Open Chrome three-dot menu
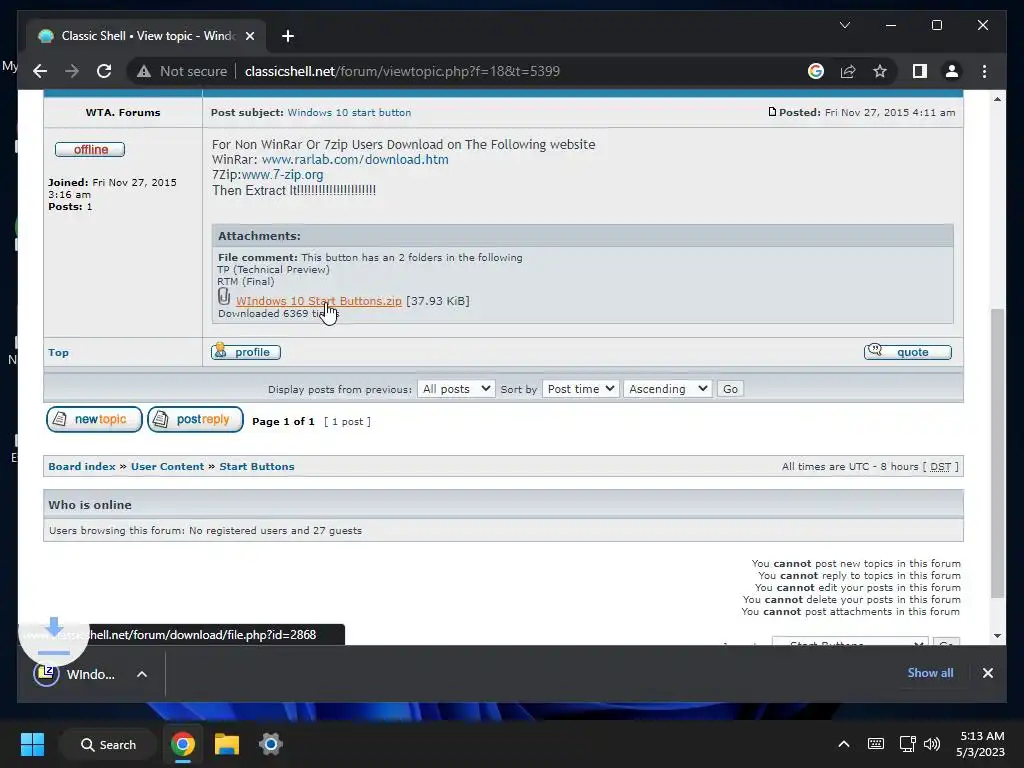 984,71
